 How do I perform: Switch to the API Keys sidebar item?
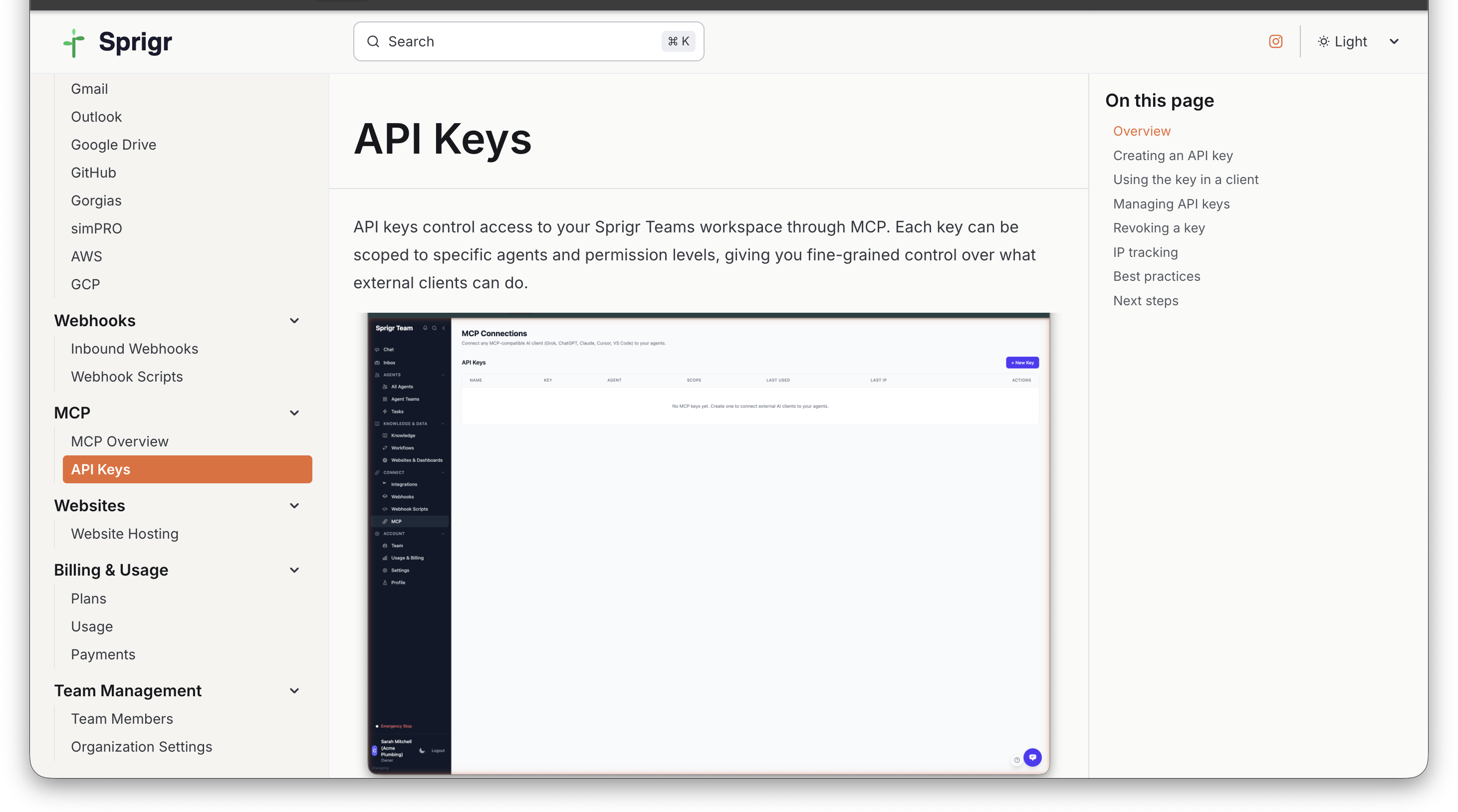(100, 469)
